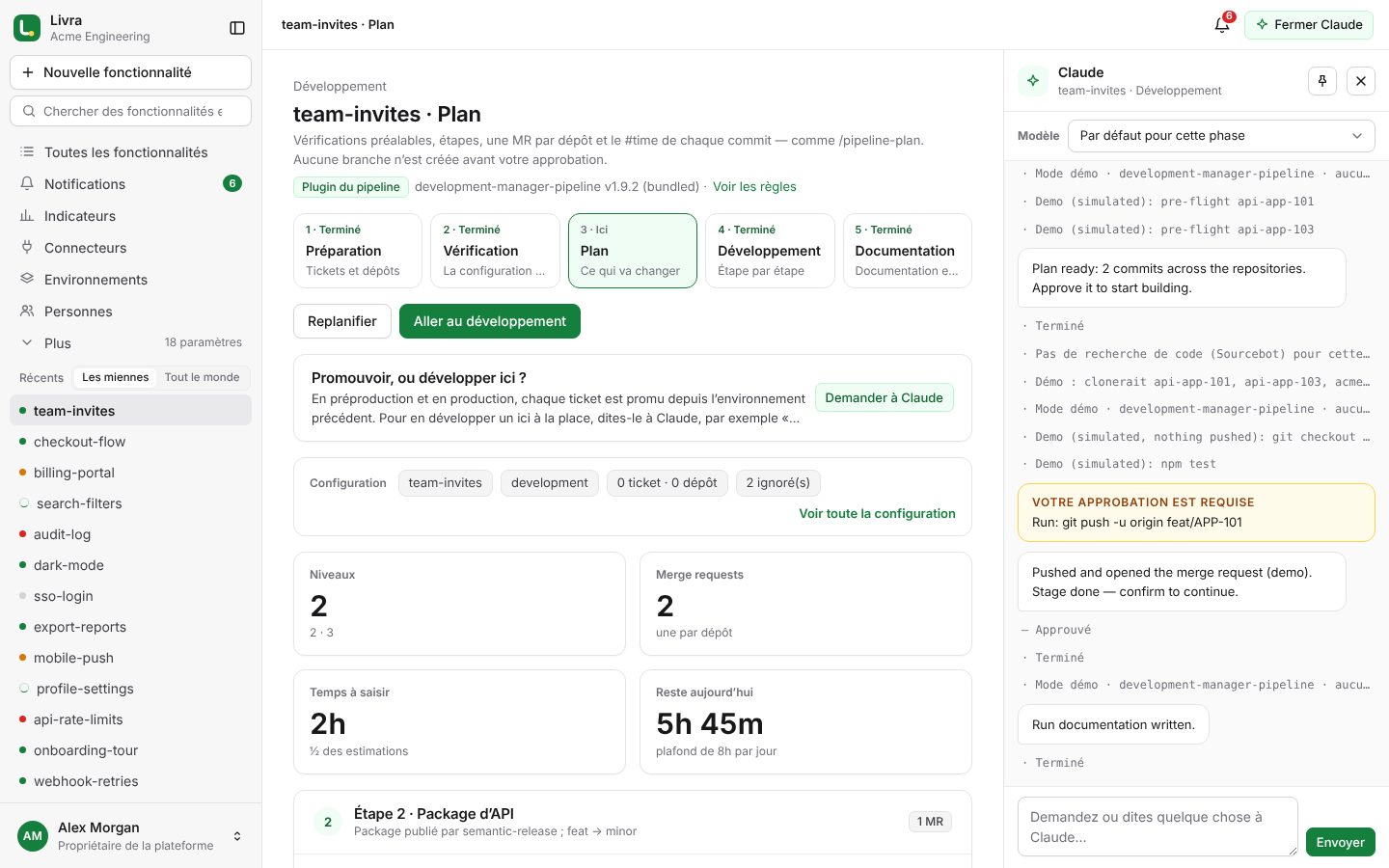Screen dimensions: 1389x868
Task: Open the Connecteurs plug icon item
Action: pyautogui.click(x=130, y=248)
